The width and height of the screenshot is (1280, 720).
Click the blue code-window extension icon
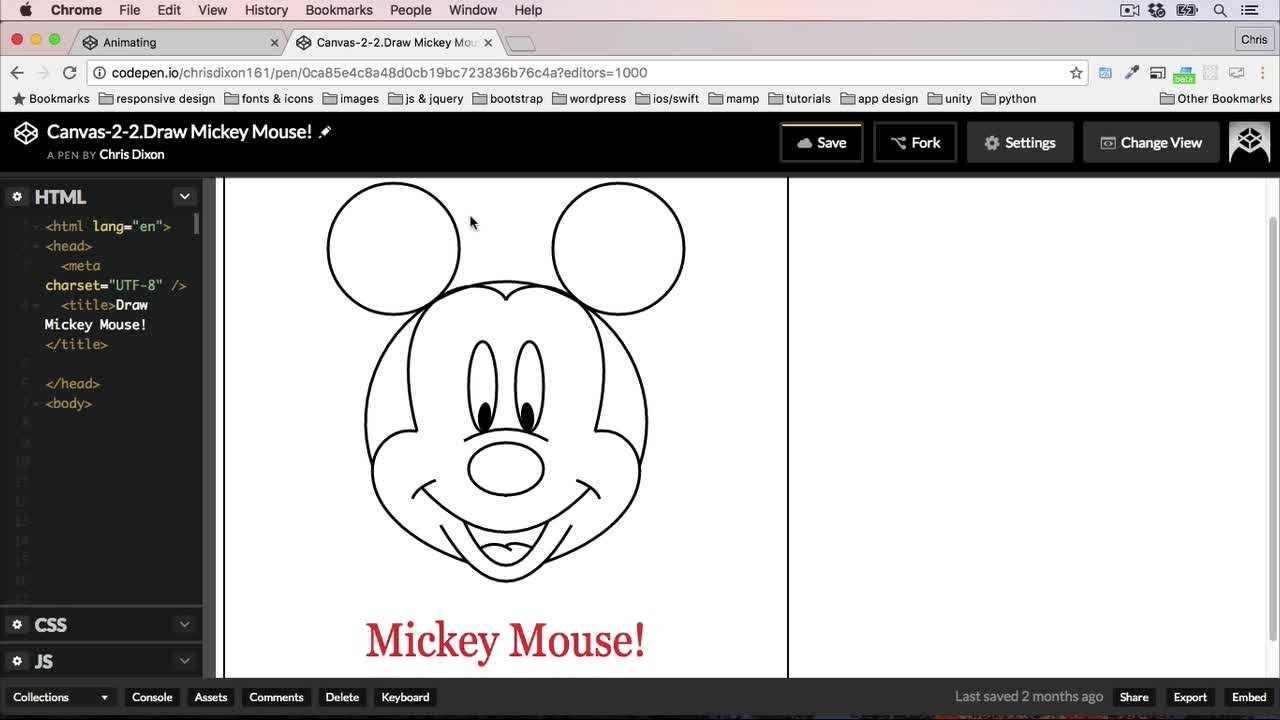pos(1105,73)
